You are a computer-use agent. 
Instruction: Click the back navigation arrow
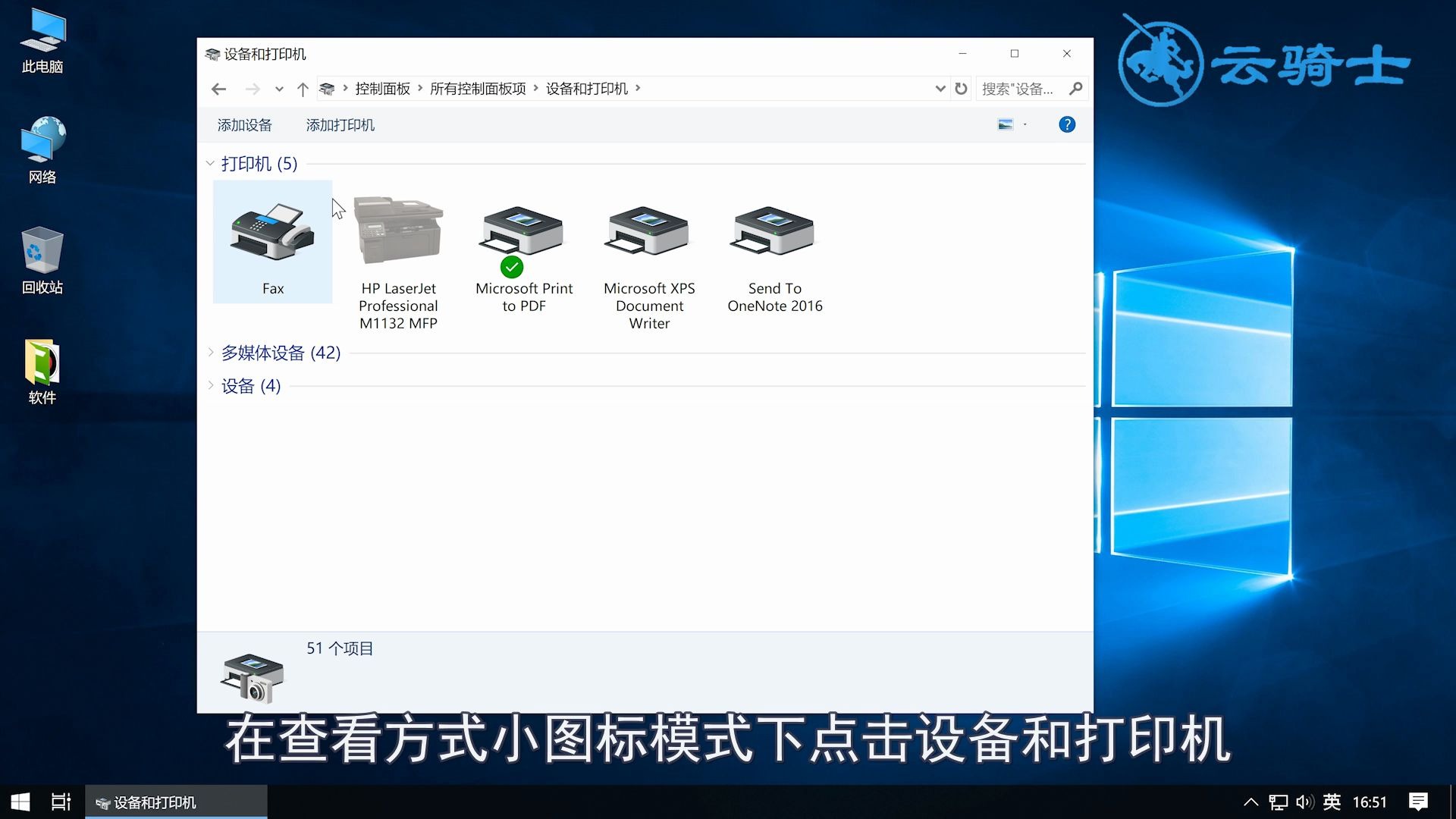click(219, 89)
